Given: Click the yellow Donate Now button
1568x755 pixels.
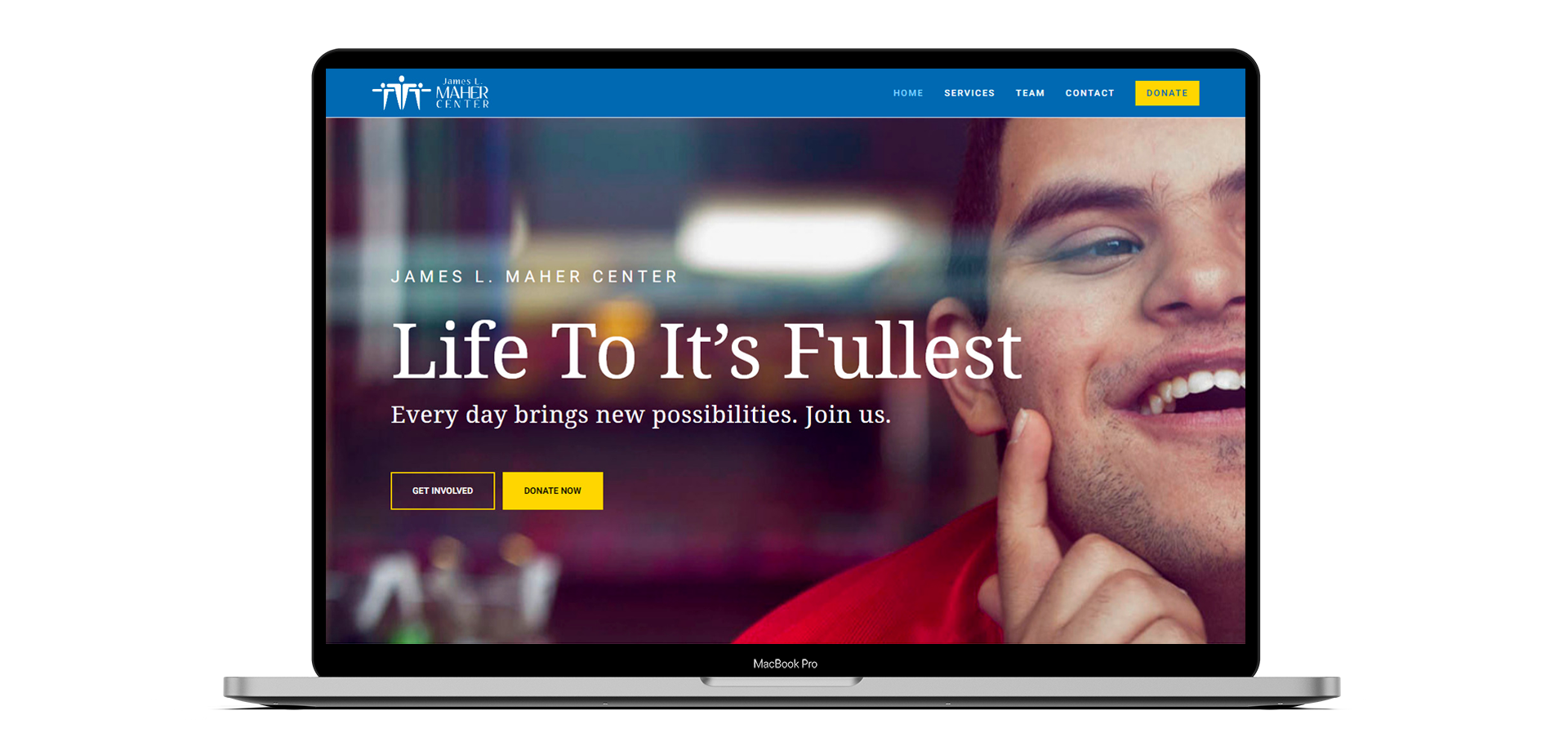Looking at the screenshot, I should tap(553, 491).
